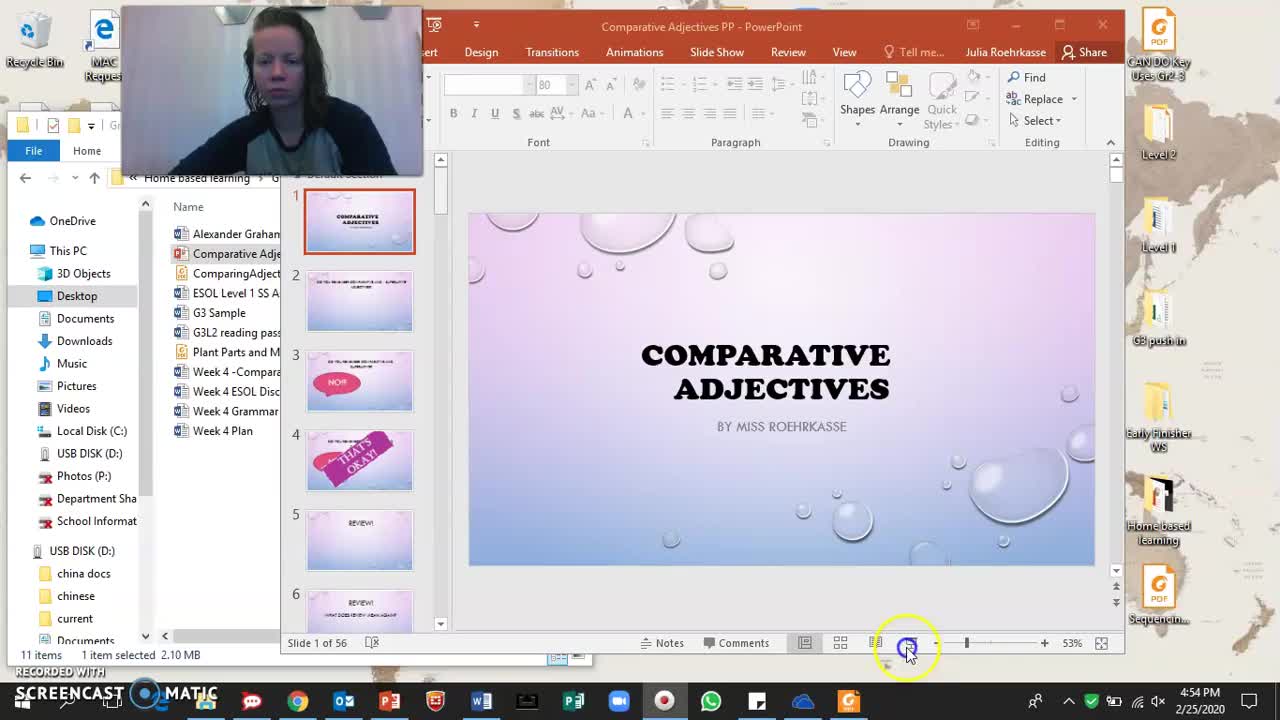Viewport: 1280px width, 720px height.
Task: Toggle bold formatting
Action: tap(453, 114)
